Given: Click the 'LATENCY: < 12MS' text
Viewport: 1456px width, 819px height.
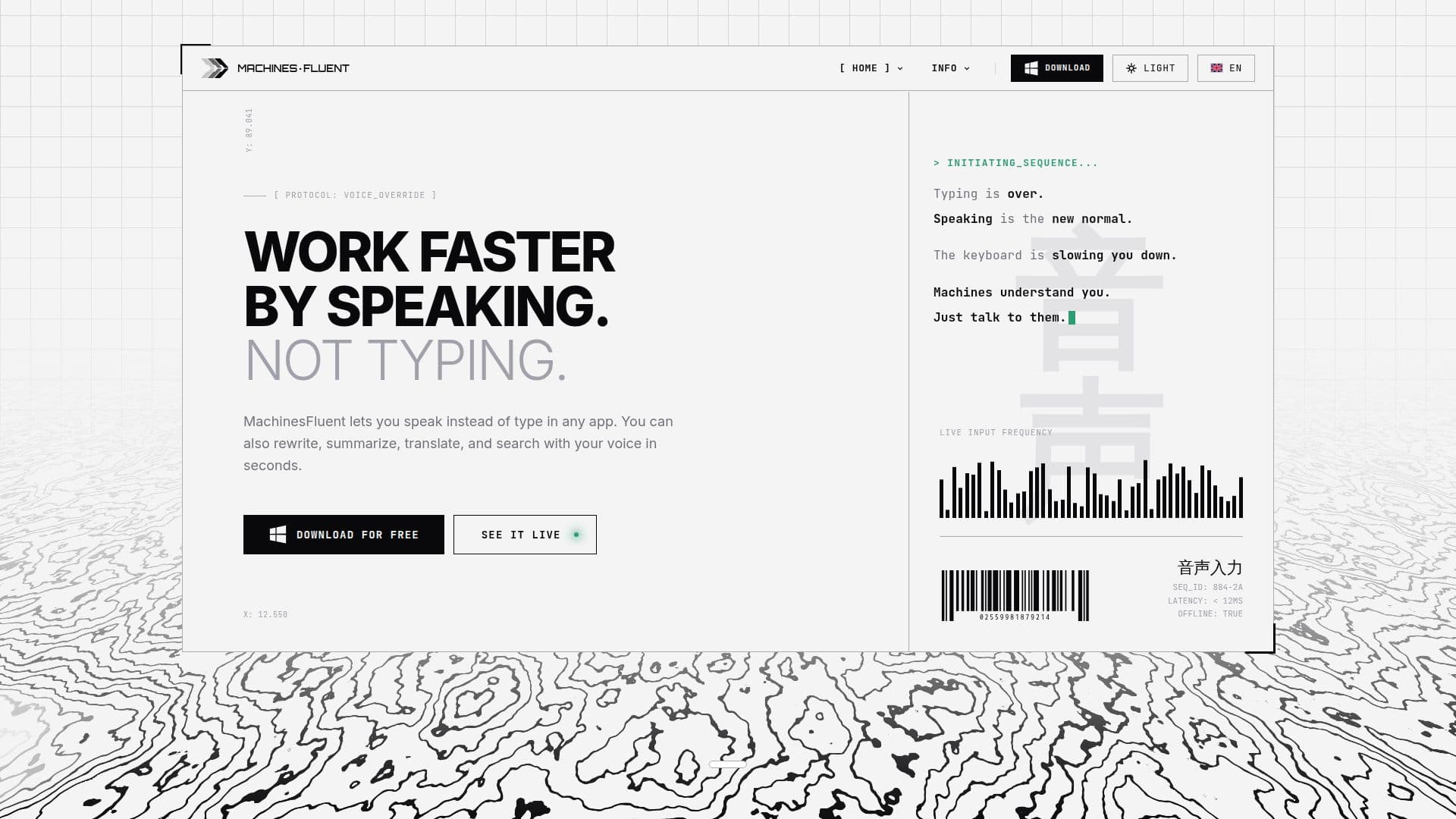Looking at the screenshot, I should coord(1205,601).
